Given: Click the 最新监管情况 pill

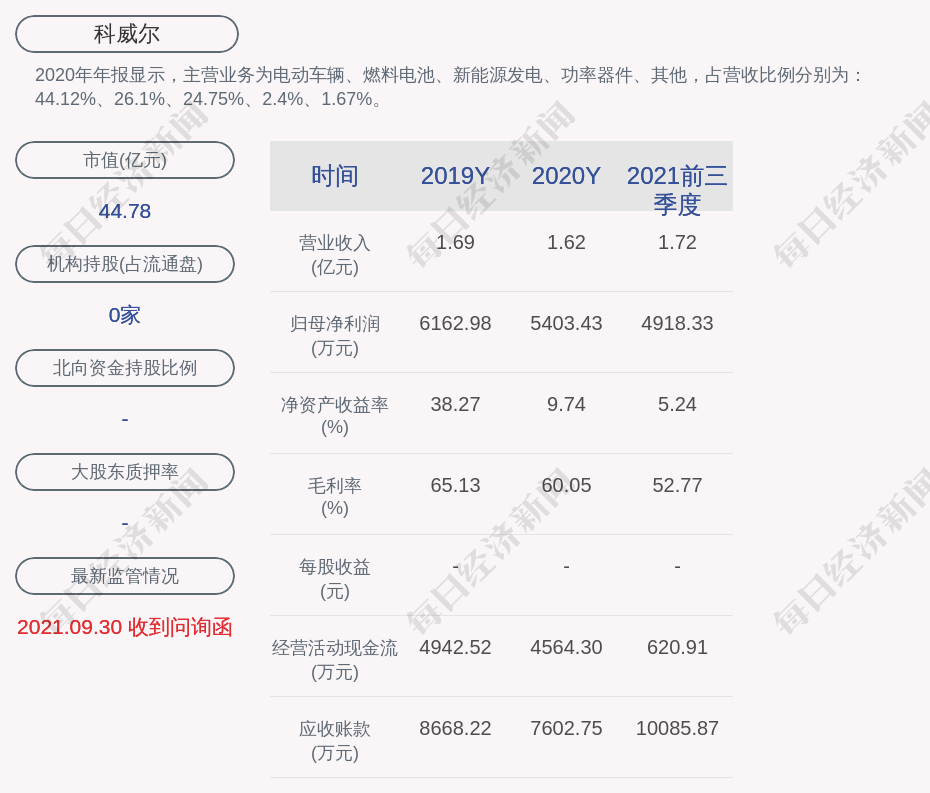Looking at the screenshot, I should click(x=125, y=576).
